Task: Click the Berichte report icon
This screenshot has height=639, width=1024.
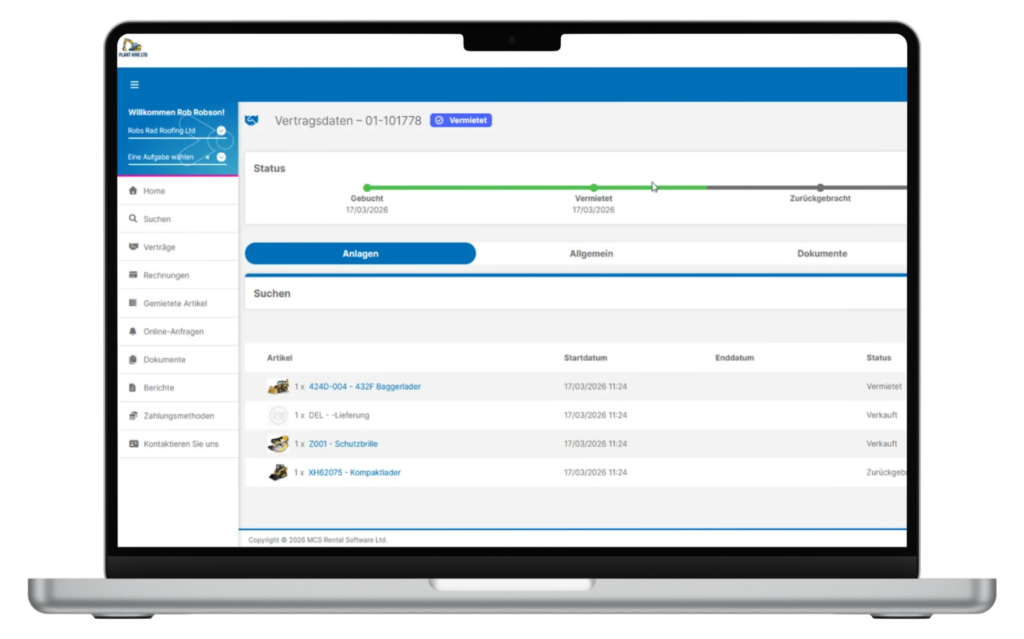Action: [133, 387]
